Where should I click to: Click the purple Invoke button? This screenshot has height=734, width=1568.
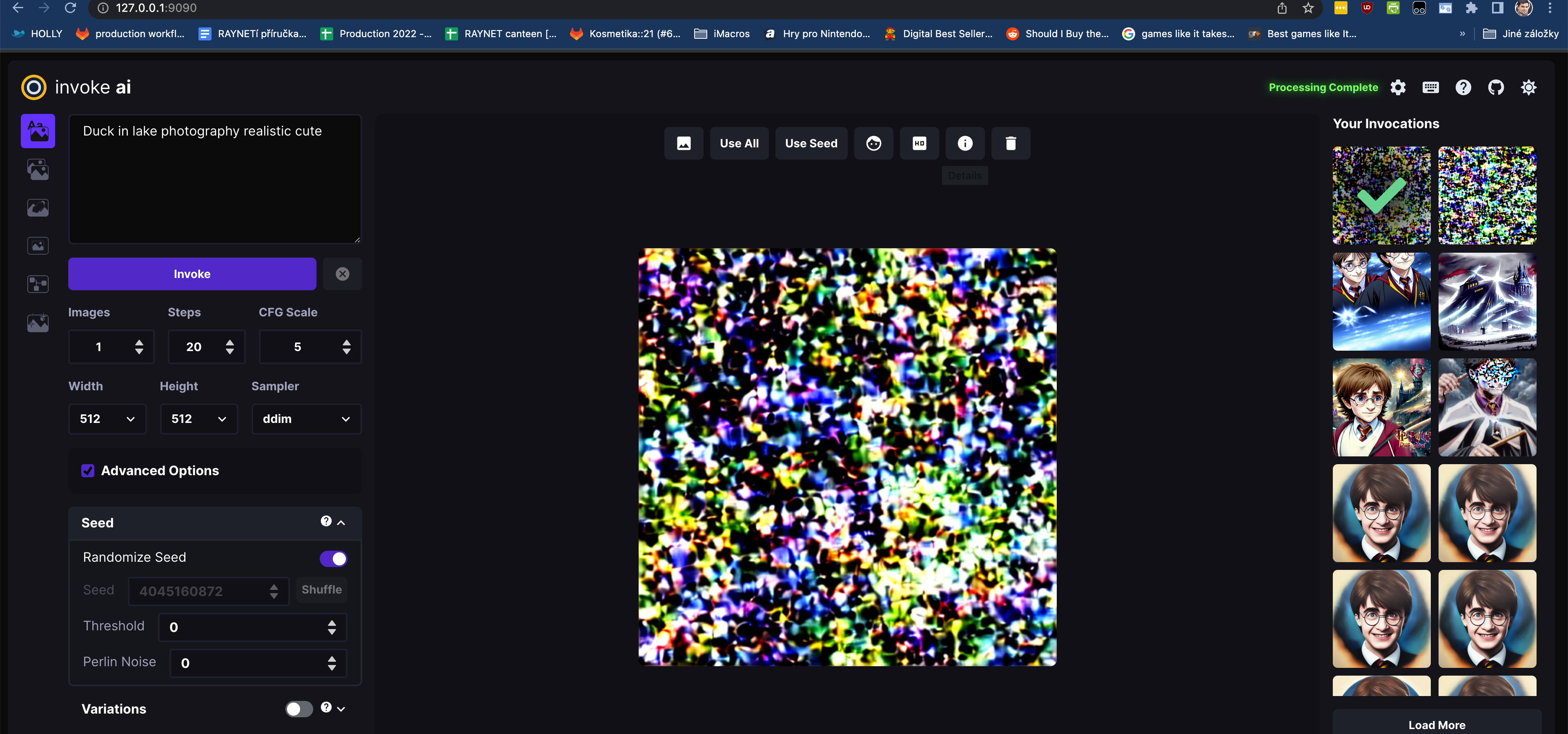(192, 274)
